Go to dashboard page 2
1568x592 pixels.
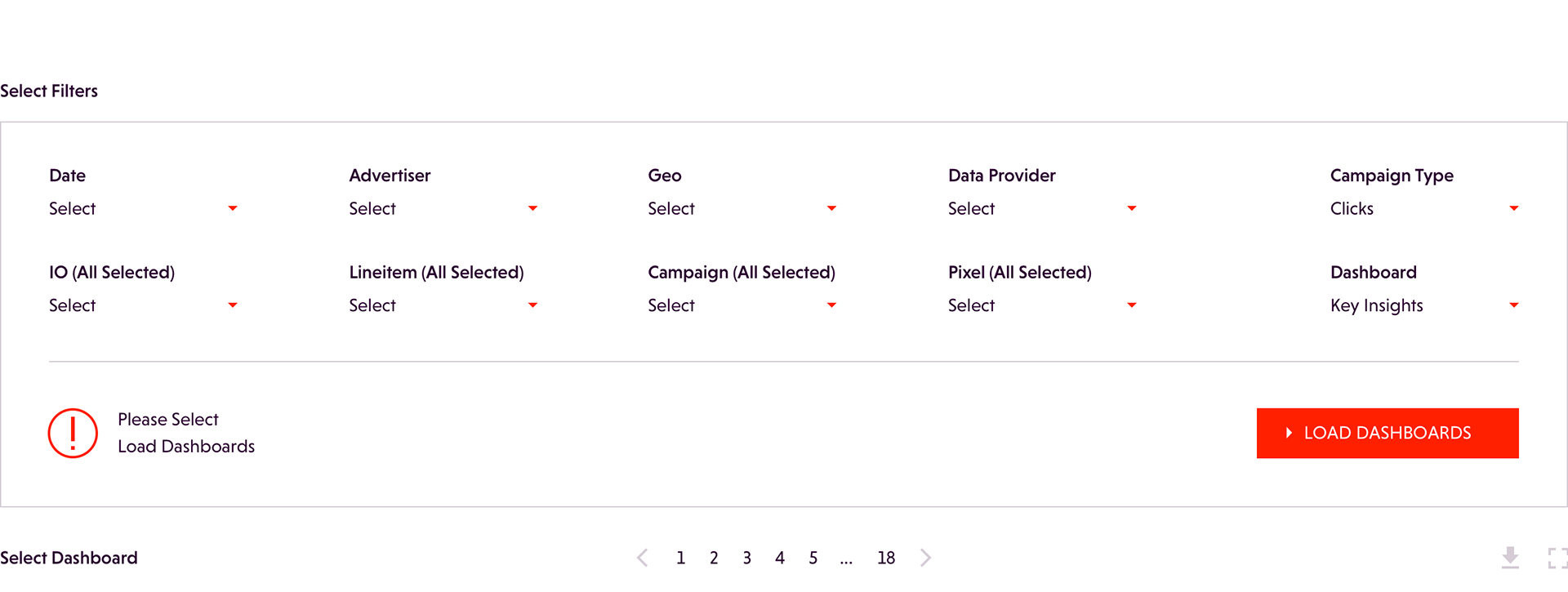(714, 558)
